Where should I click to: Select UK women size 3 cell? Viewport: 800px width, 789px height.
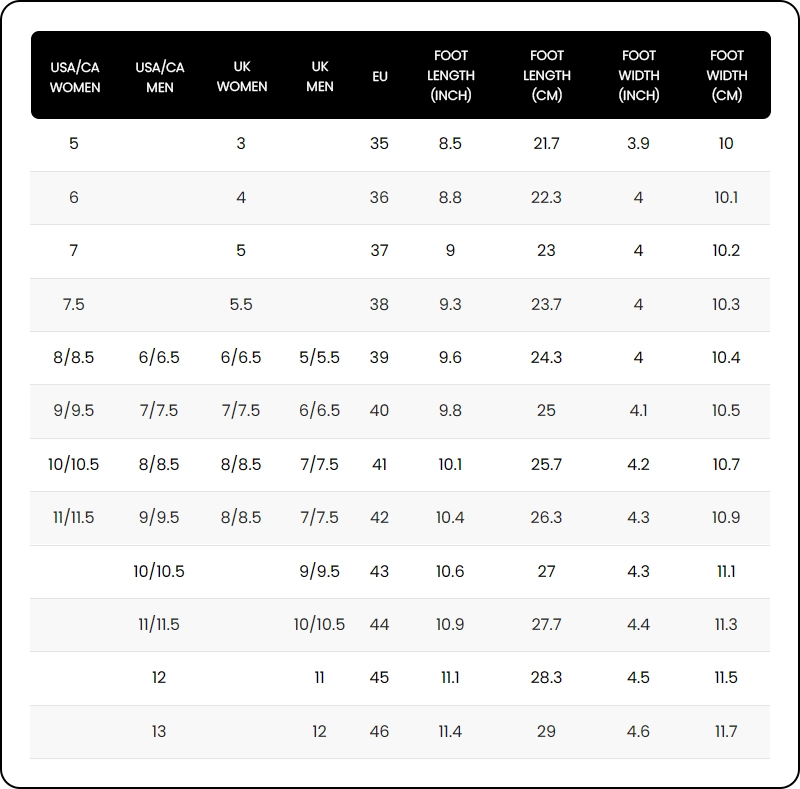(241, 144)
